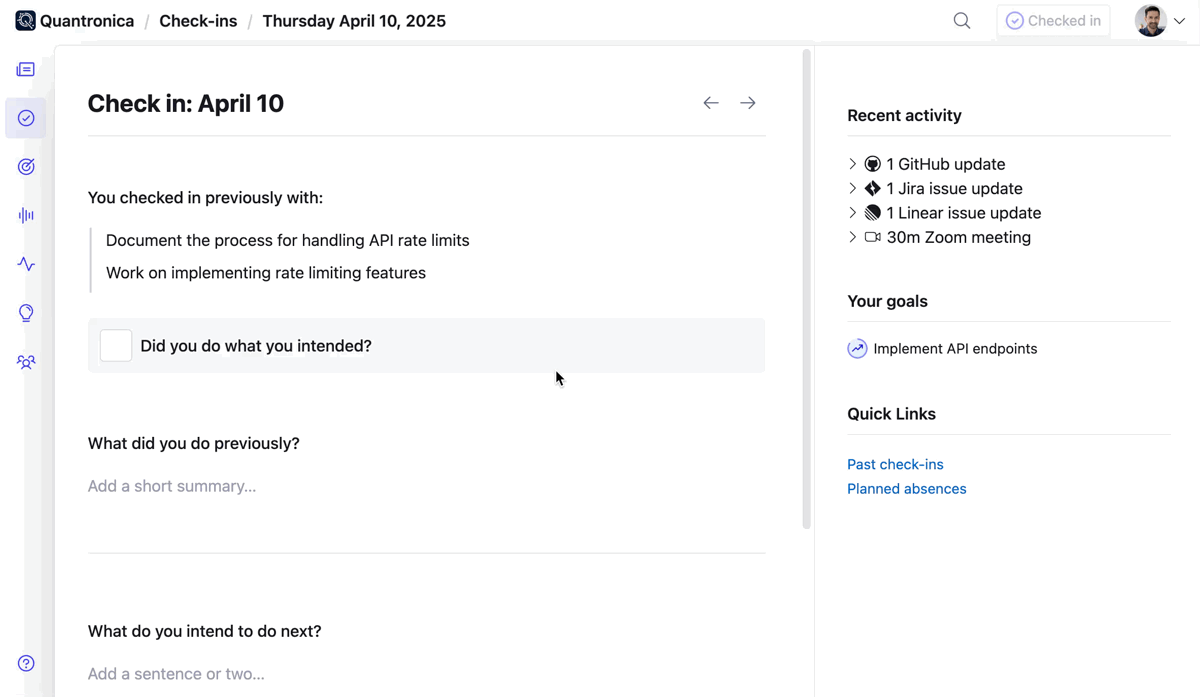Navigate to Check-ins breadcrumb
This screenshot has height=697, width=1200.
click(x=198, y=21)
